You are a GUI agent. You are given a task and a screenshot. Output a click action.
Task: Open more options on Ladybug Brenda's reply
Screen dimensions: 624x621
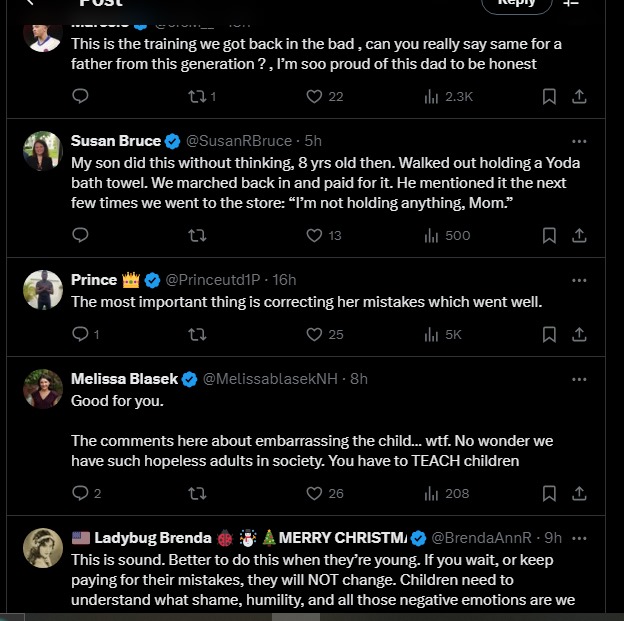tap(579, 538)
